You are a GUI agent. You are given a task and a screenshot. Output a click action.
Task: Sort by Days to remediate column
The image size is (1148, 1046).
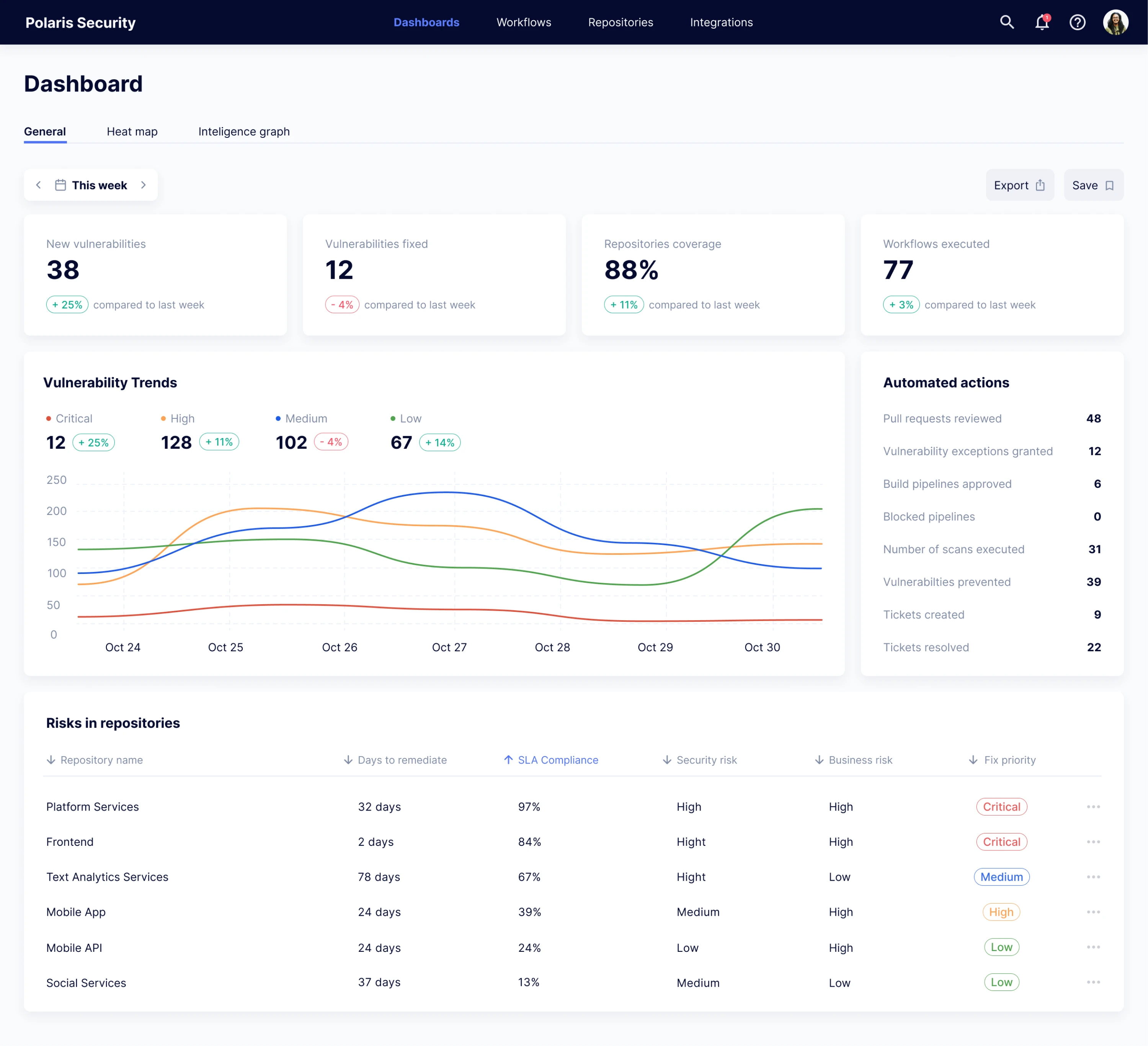pos(395,760)
